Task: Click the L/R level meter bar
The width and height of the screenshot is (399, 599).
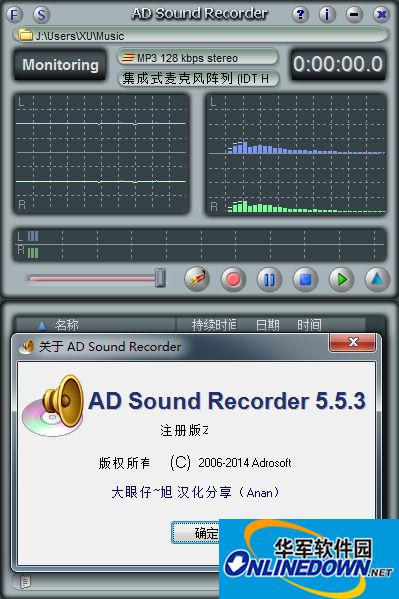Action: (200, 244)
